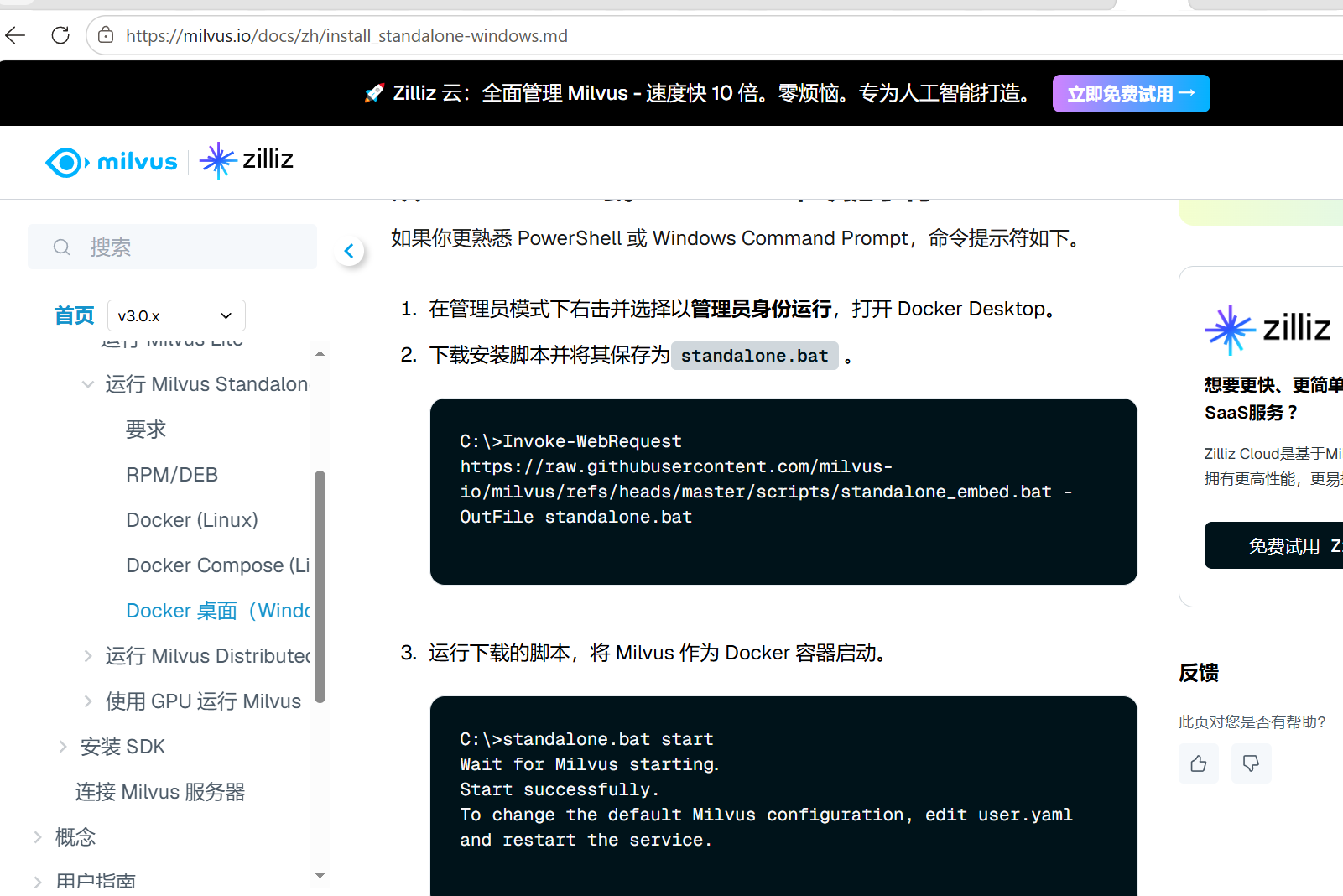Expand the 安装 SDK section
The width and height of the screenshot is (1343, 896).
point(63,747)
